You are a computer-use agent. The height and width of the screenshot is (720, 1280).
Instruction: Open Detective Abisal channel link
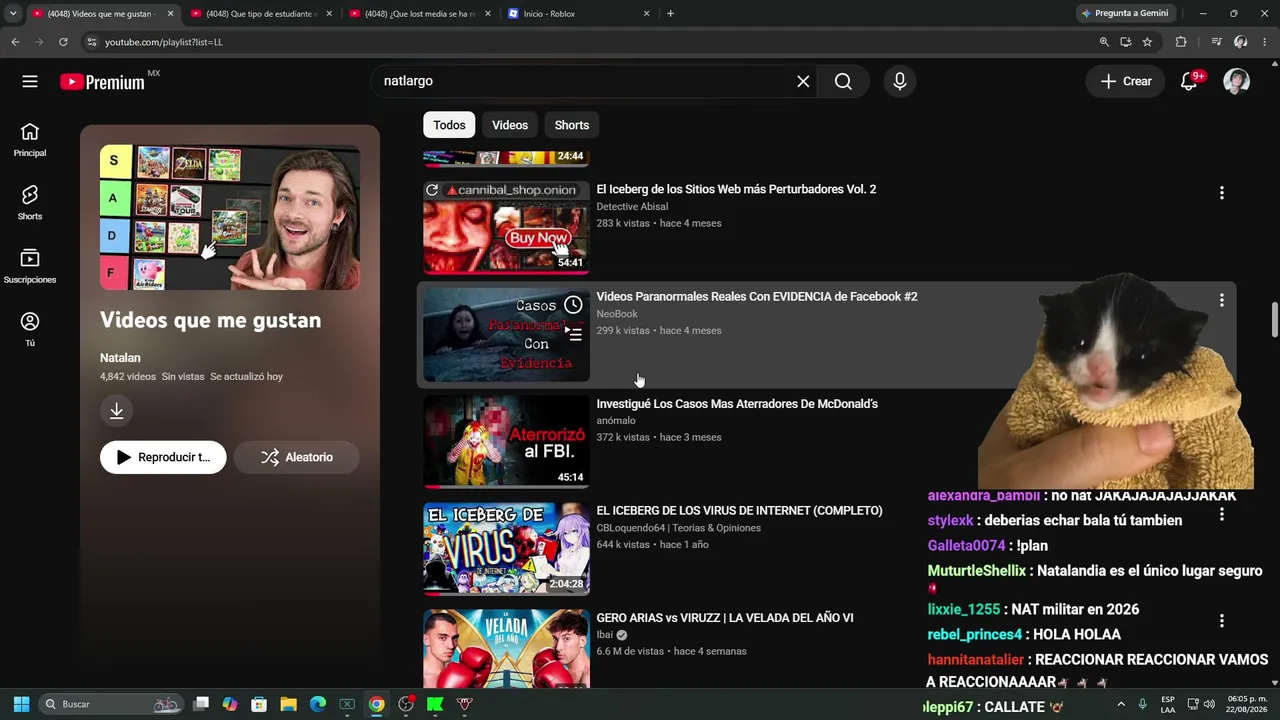[632, 207]
